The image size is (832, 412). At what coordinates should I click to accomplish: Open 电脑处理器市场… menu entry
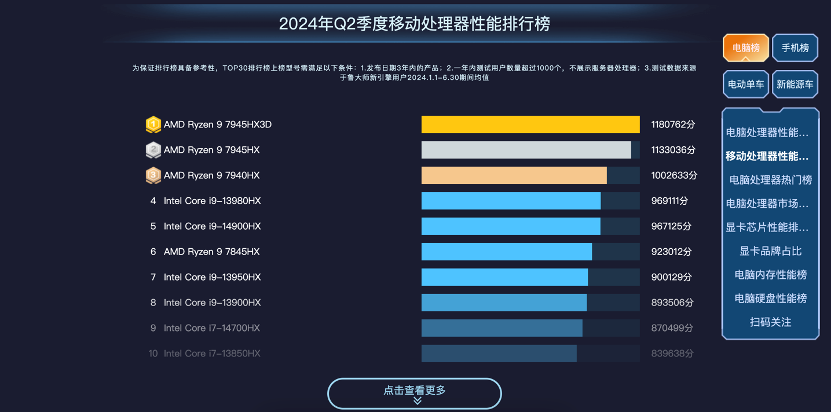click(767, 203)
